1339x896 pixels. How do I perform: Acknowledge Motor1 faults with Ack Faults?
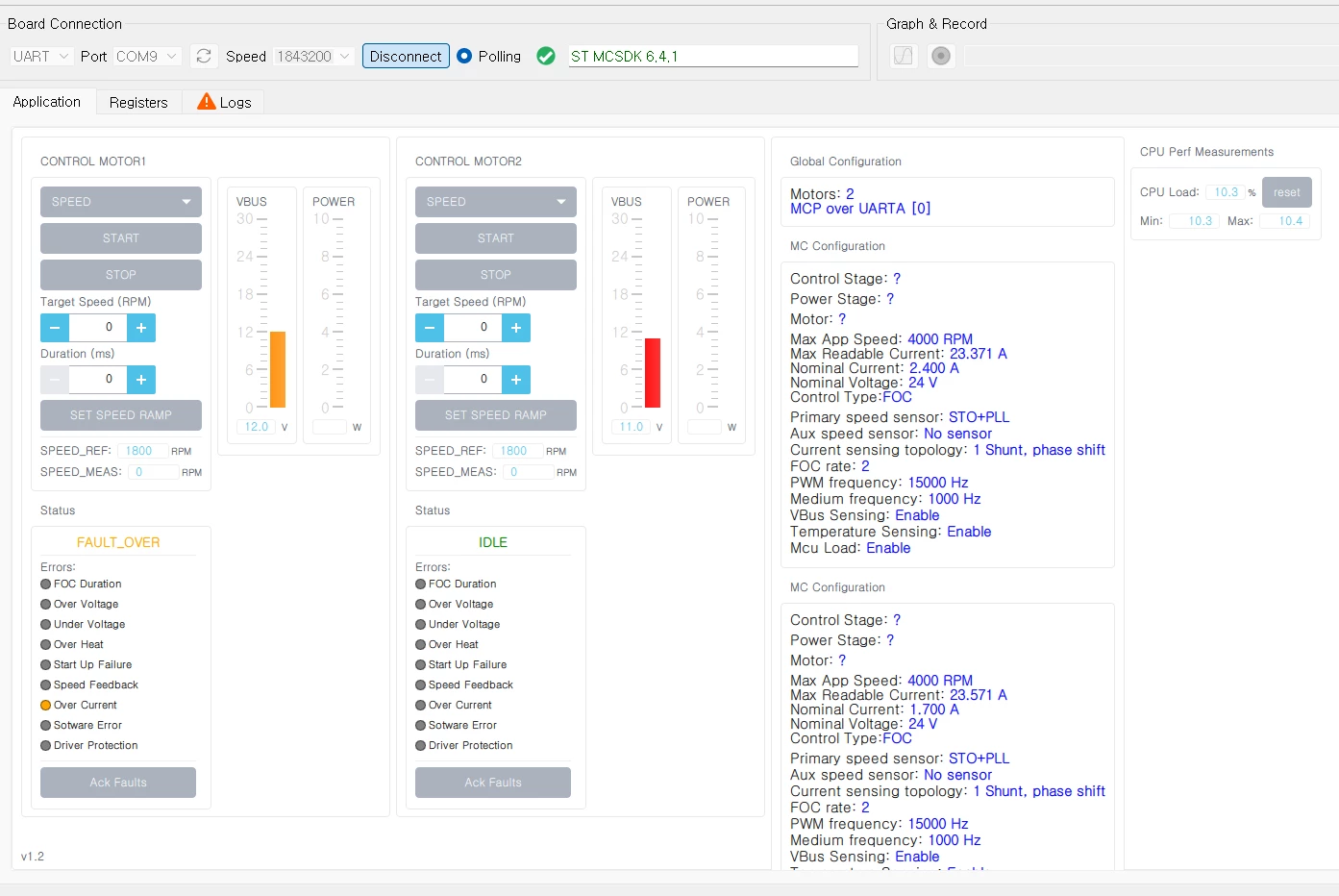(x=118, y=783)
